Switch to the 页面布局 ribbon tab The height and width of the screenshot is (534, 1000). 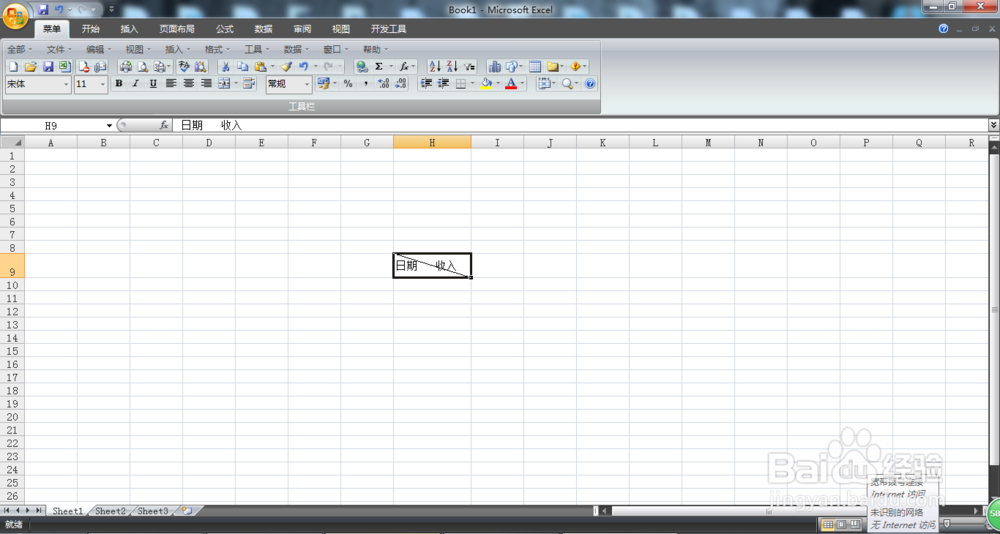[177, 29]
